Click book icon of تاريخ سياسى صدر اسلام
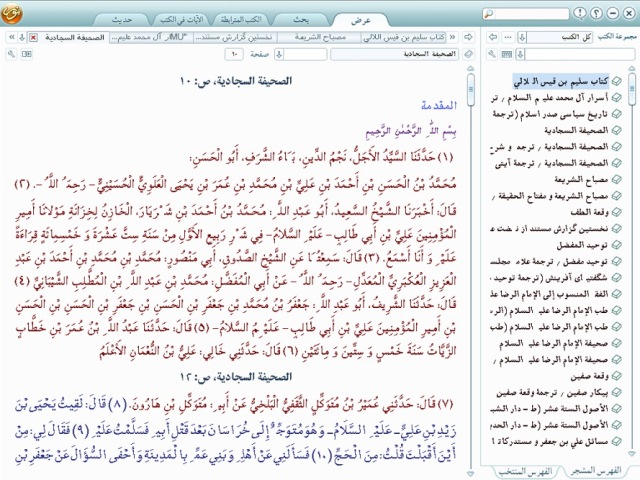 617,114
